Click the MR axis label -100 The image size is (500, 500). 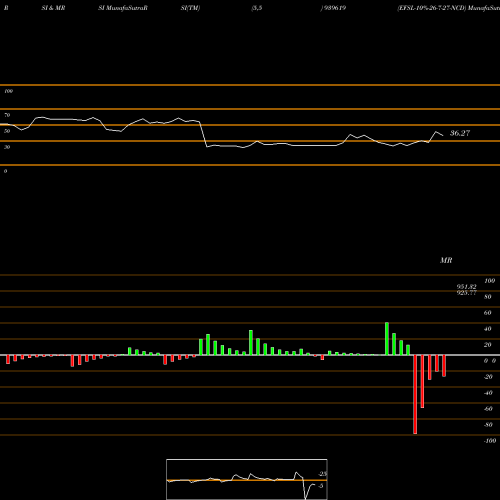pos(490,441)
